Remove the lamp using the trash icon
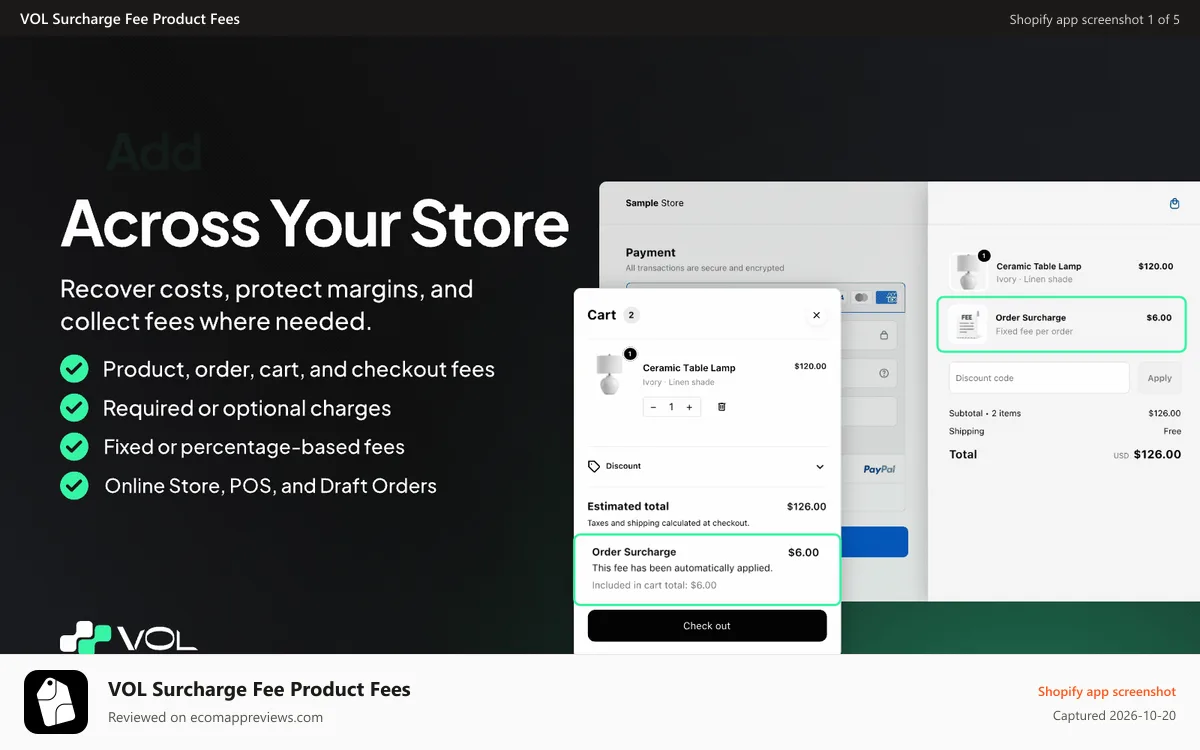This screenshot has height=750, width=1200. pyautogui.click(x=722, y=407)
